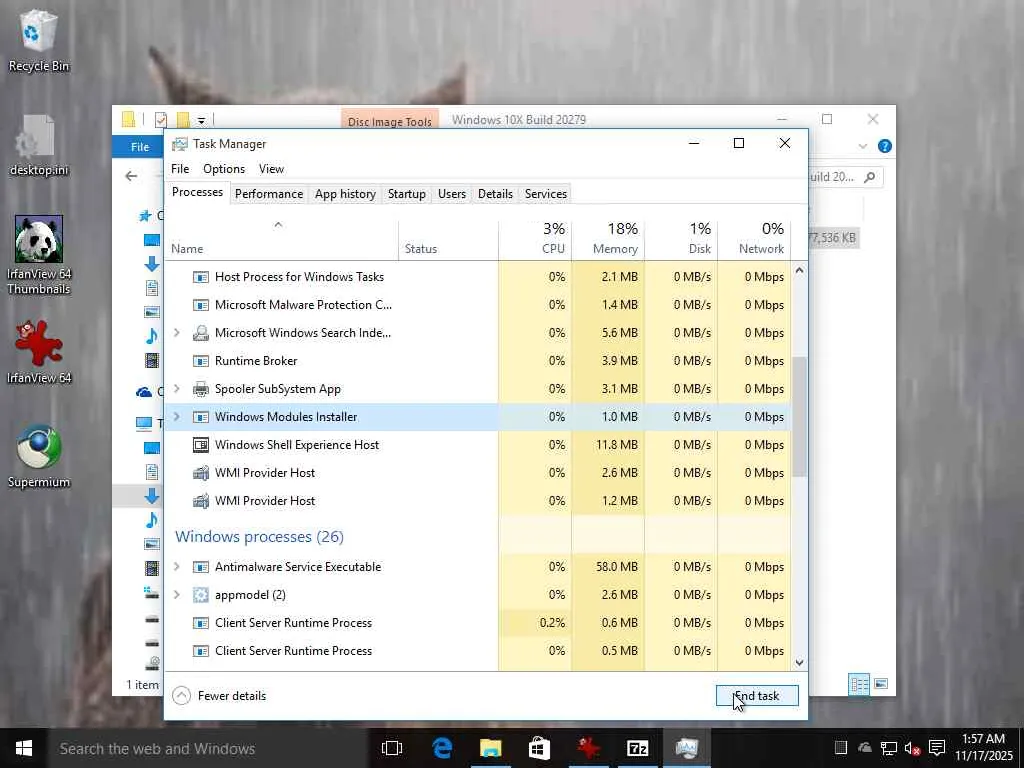Viewport: 1024px width, 768px height.
Task: Open the Store taskbar icon
Action: pyautogui.click(x=539, y=748)
